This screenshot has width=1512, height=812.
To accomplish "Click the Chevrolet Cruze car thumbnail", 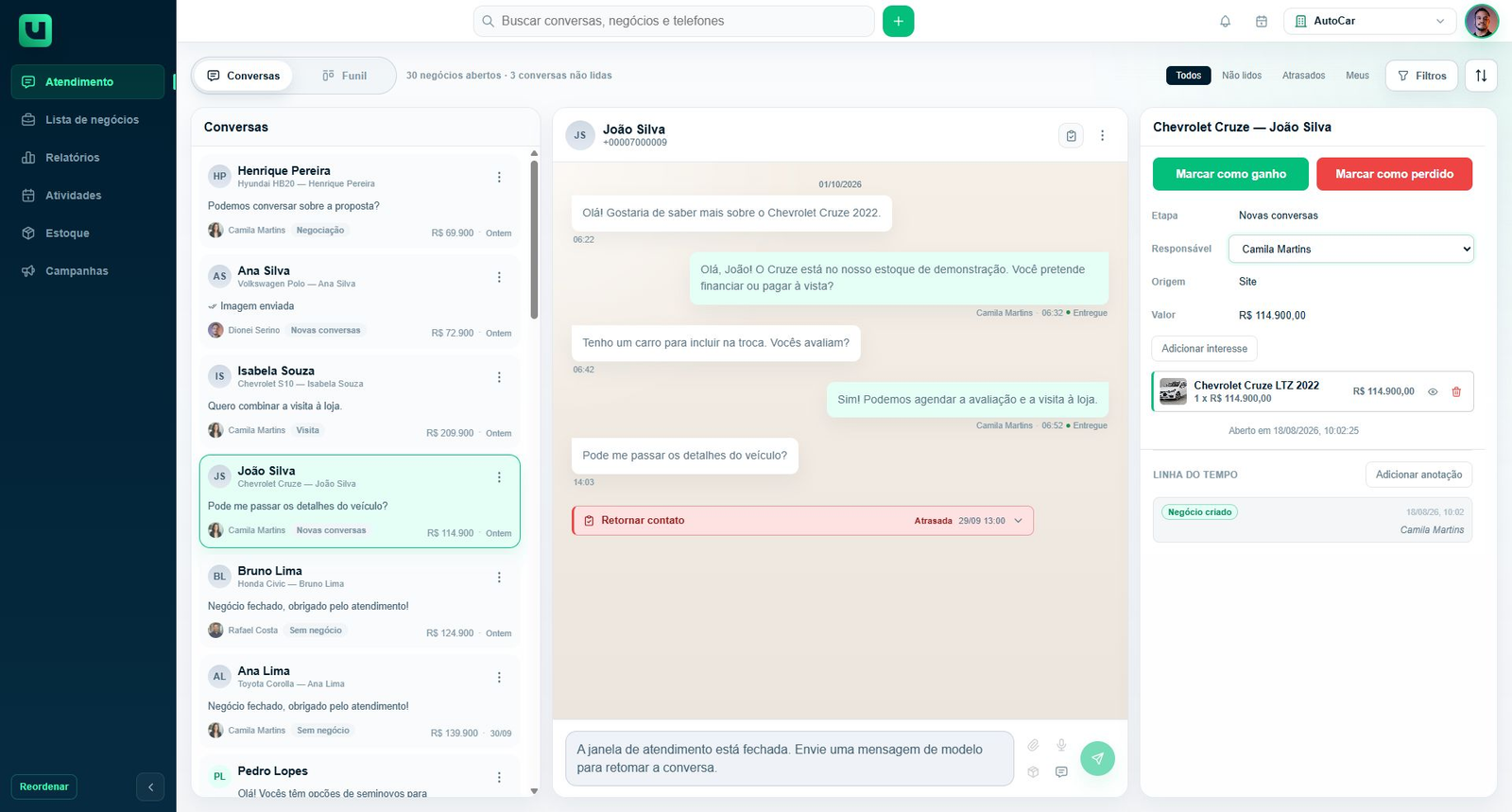I will (1173, 391).
